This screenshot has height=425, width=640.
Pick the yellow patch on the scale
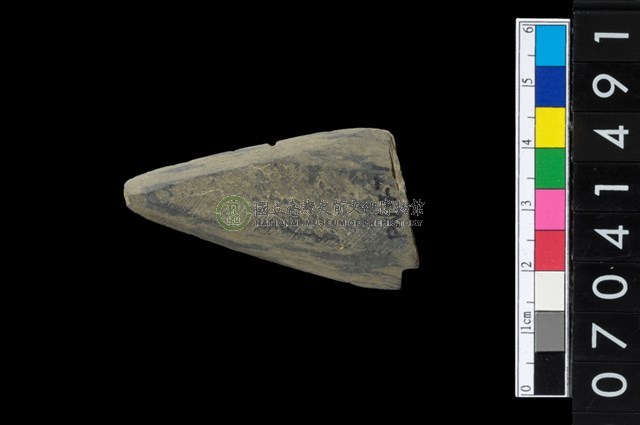click(x=550, y=127)
